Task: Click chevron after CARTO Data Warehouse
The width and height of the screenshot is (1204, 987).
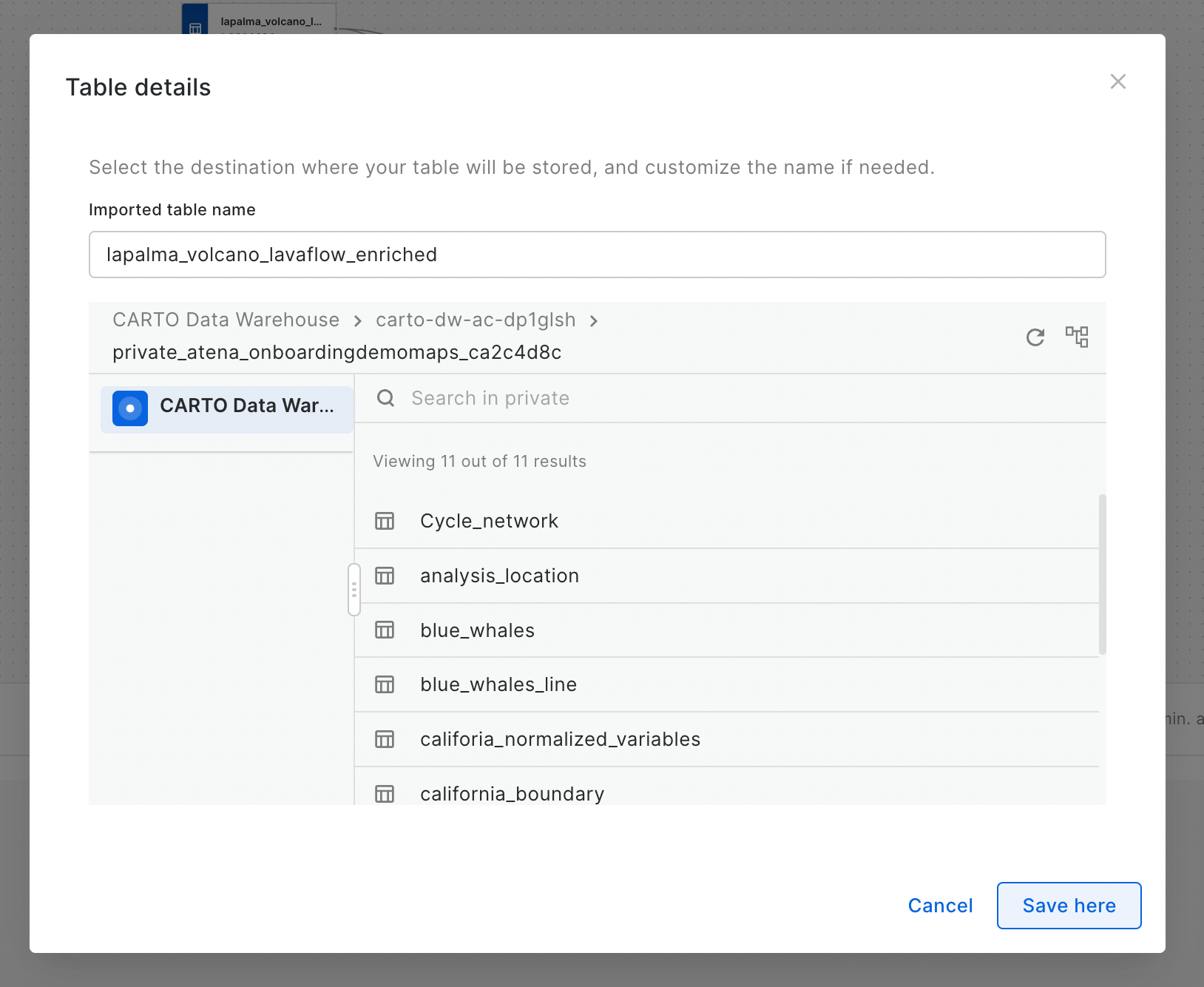Action: pyautogui.click(x=358, y=320)
